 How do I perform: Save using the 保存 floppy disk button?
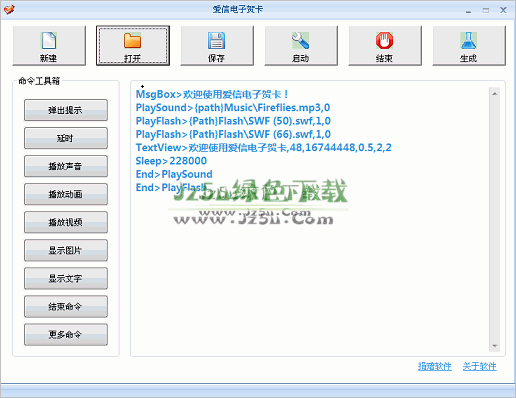[x=217, y=46]
